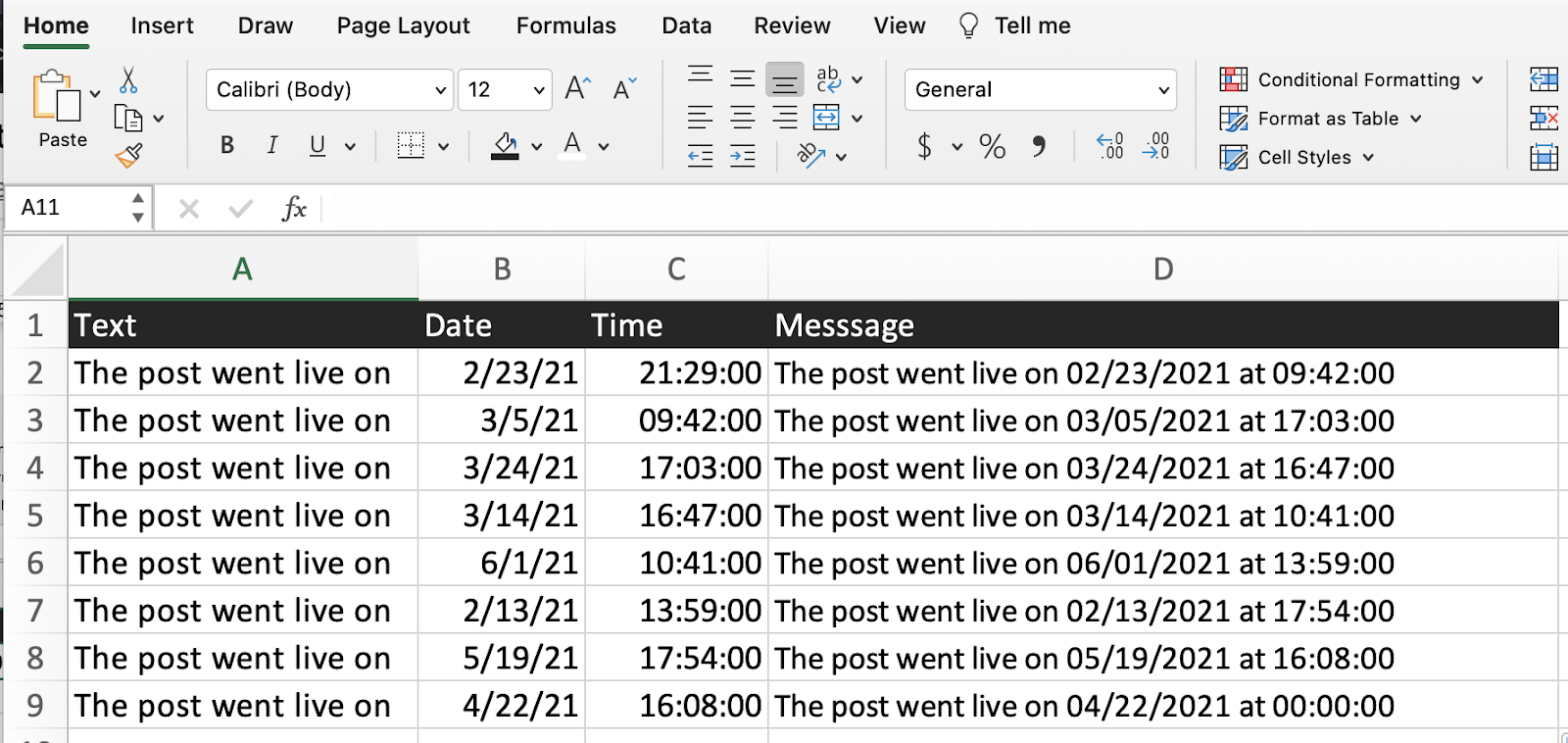Viewport: 1568px width, 743px height.
Task: Click the Cut scissors icon
Action: [128, 79]
